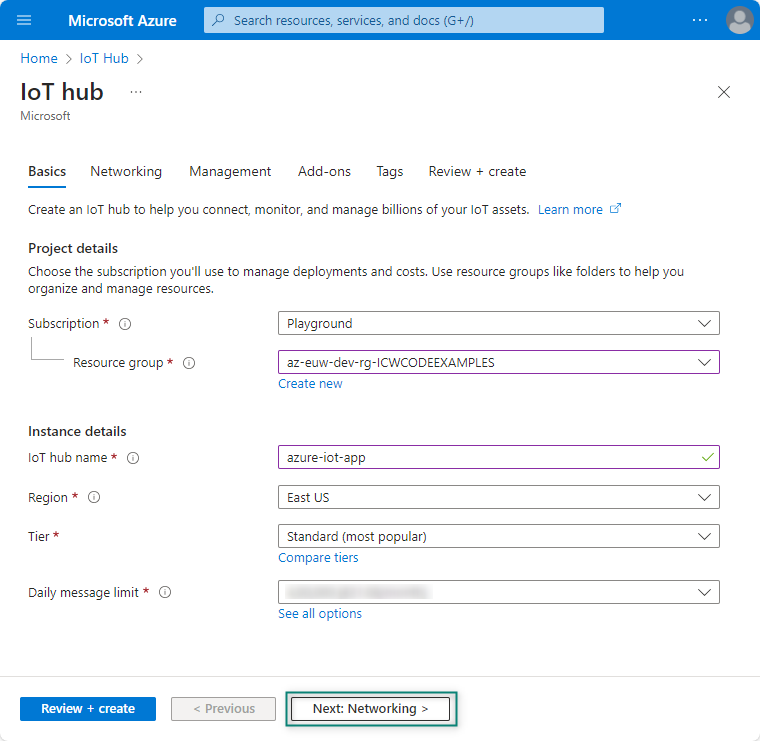Close the IoT hub creation pane
The width and height of the screenshot is (760, 741).
(724, 92)
